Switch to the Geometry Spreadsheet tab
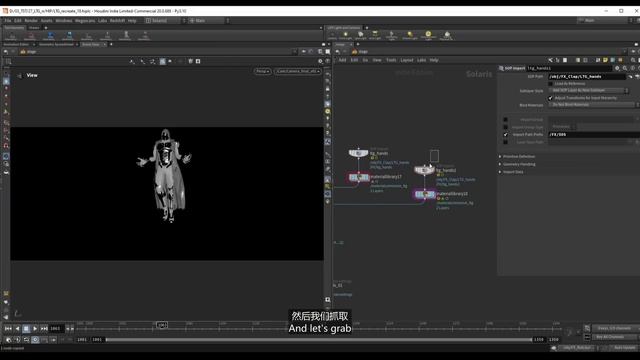Image resolution: width=640 pixels, height=360 pixels. (x=56, y=44)
